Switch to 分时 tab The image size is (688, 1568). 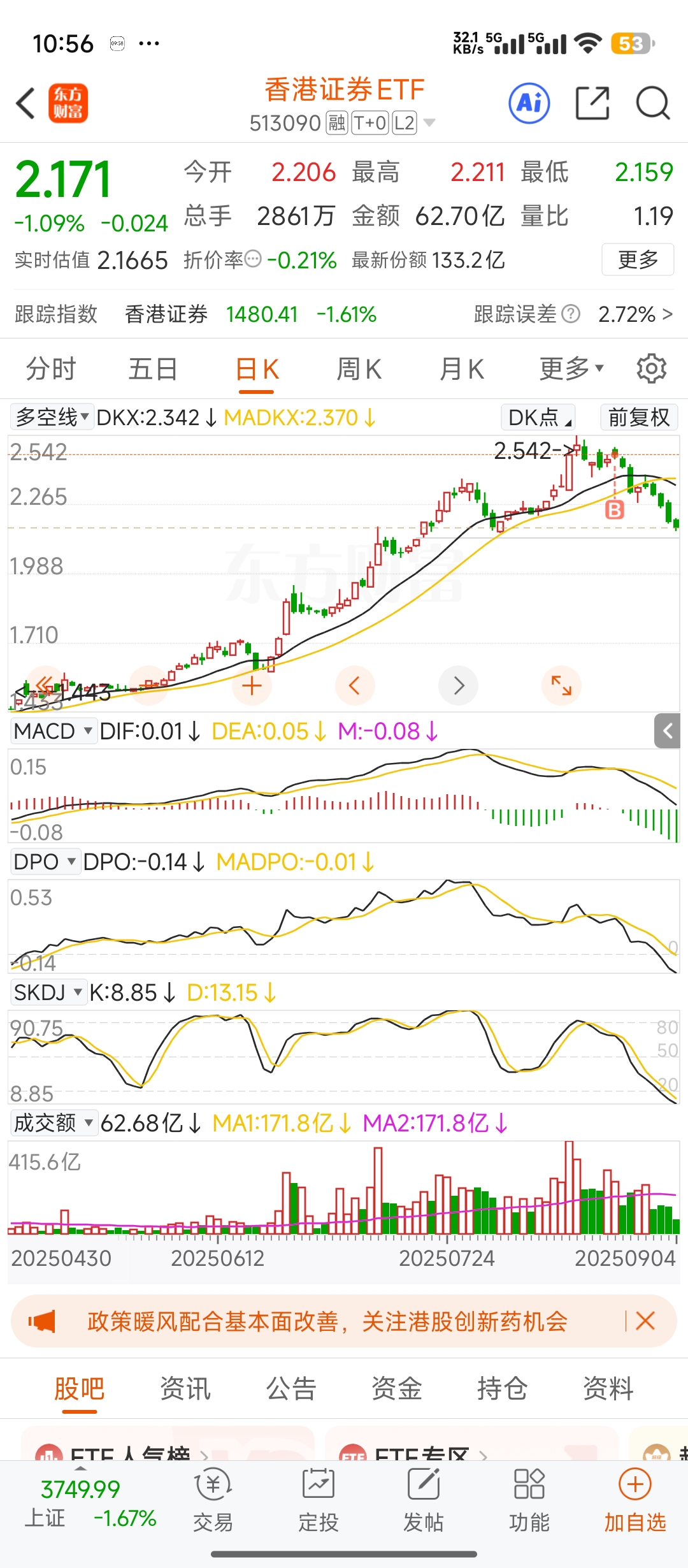(x=51, y=368)
